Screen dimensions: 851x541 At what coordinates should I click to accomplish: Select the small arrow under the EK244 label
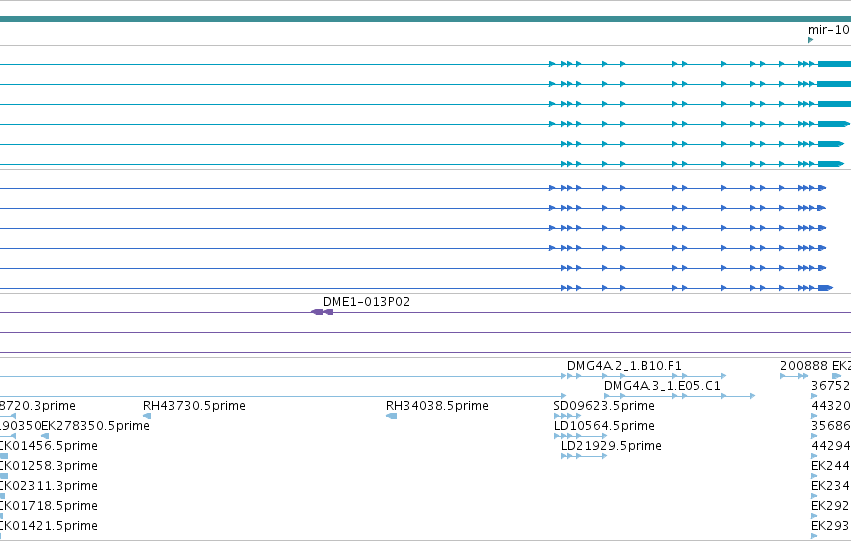tap(814, 476)
